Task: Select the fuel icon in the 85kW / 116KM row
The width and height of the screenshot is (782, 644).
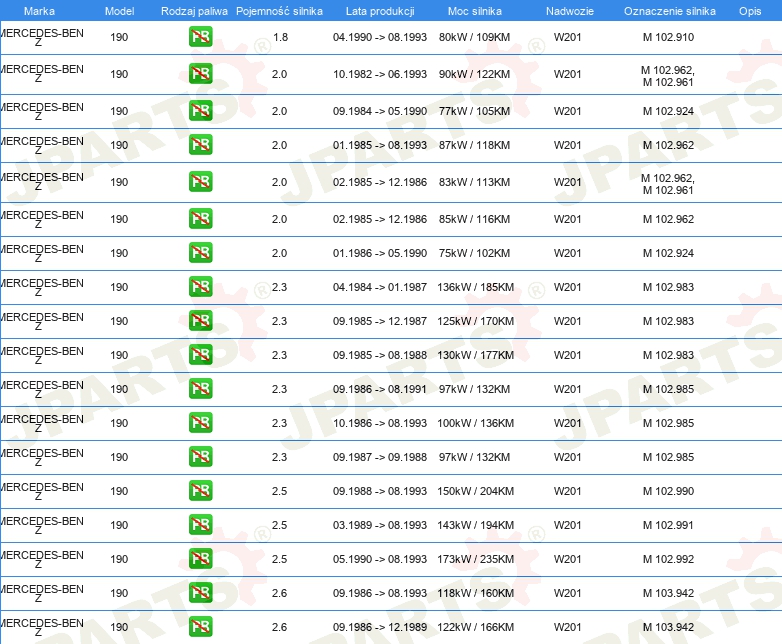Action: 200,218
